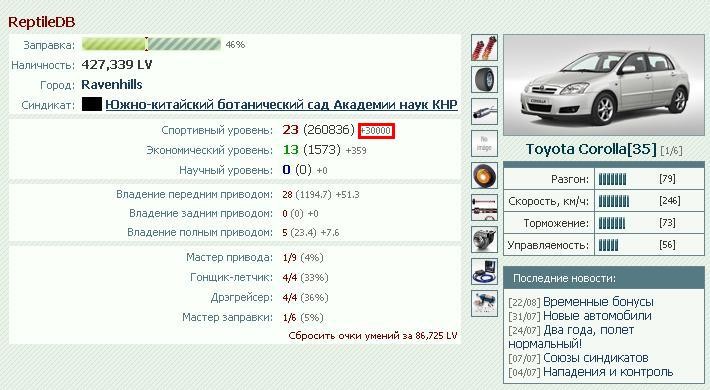Click the ReptileDB player name

pyautogui.click(x=42, y=22)
